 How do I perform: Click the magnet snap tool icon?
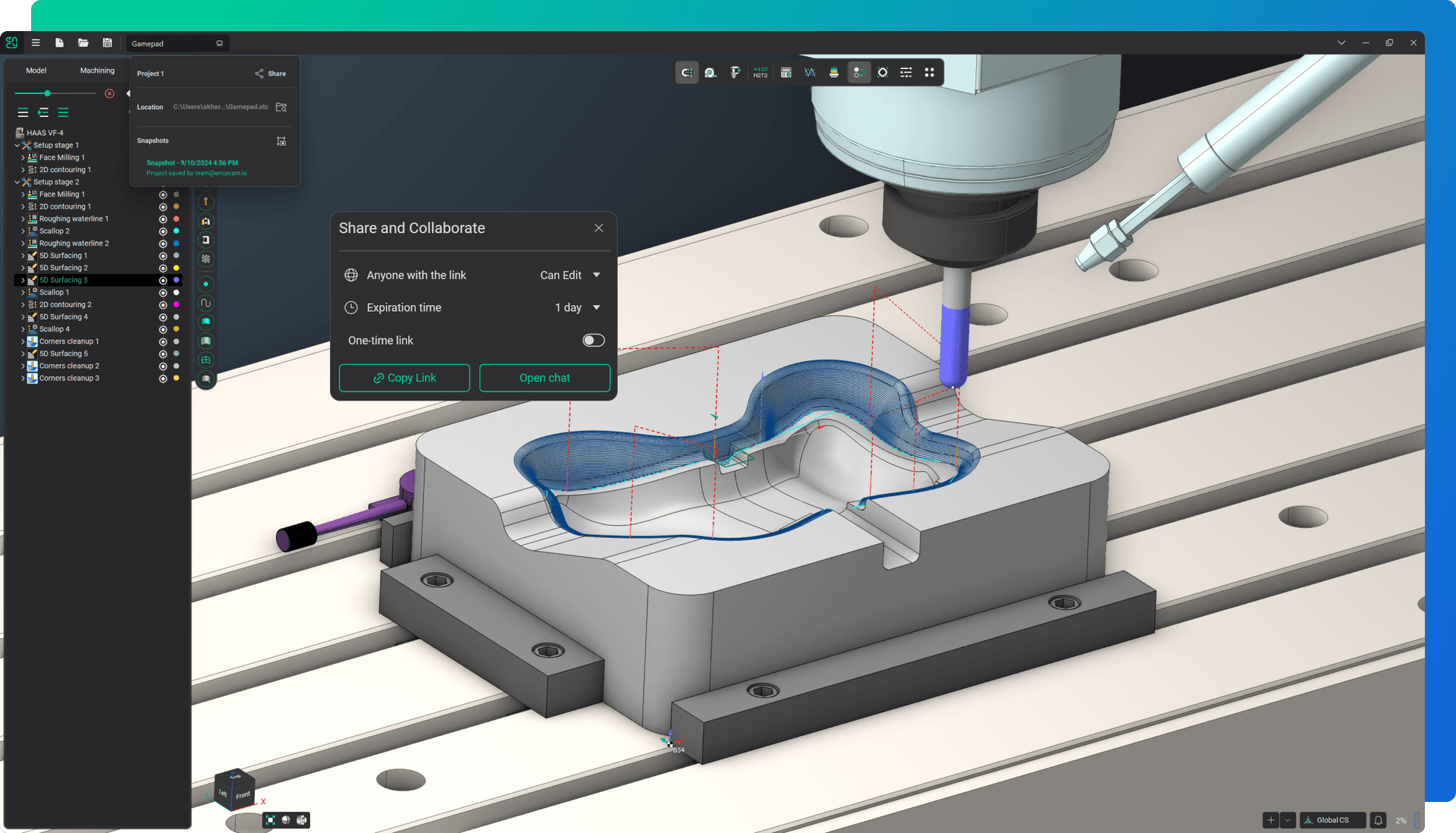point(686,73)
